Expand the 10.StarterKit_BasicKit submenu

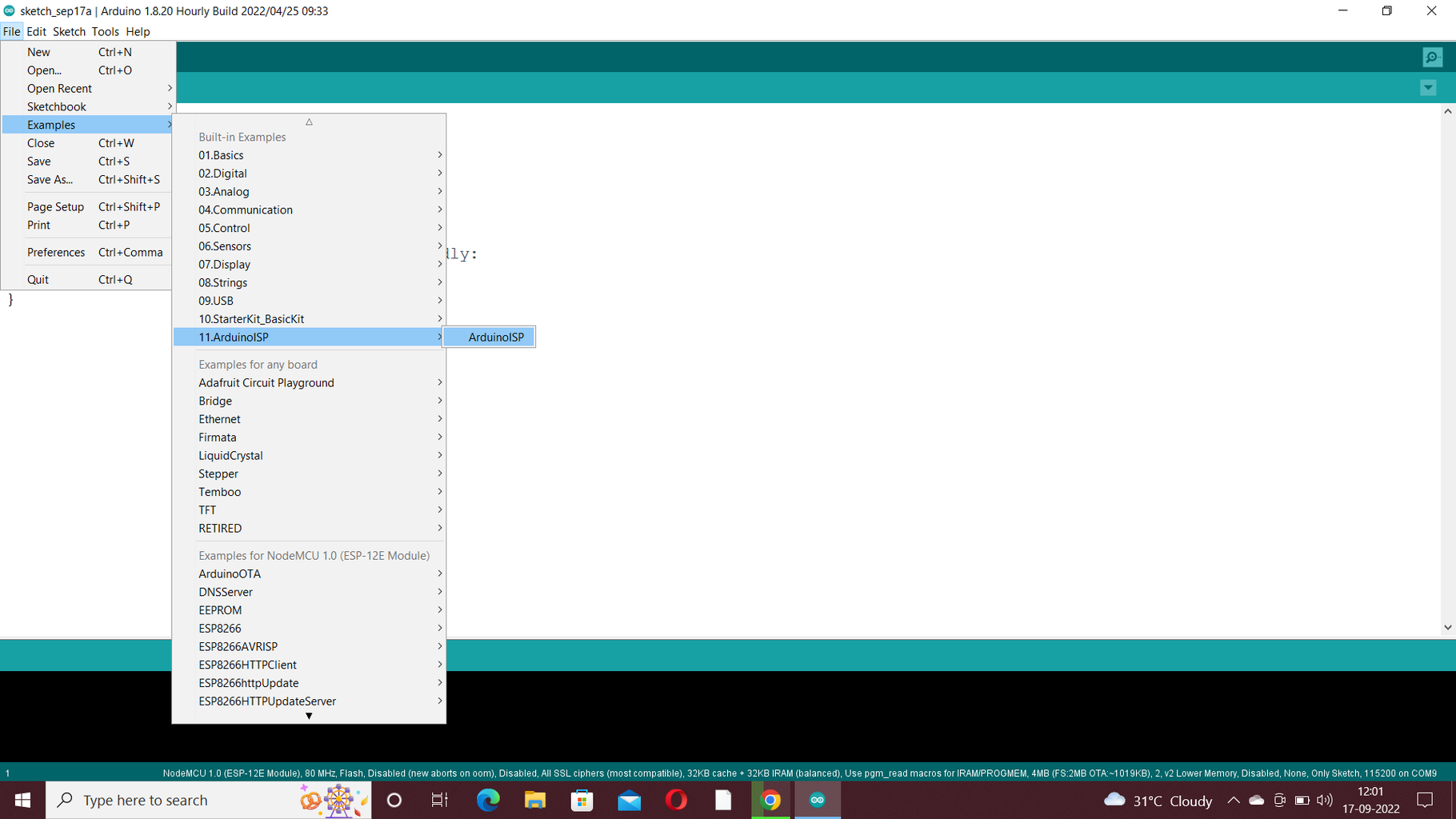309,319
